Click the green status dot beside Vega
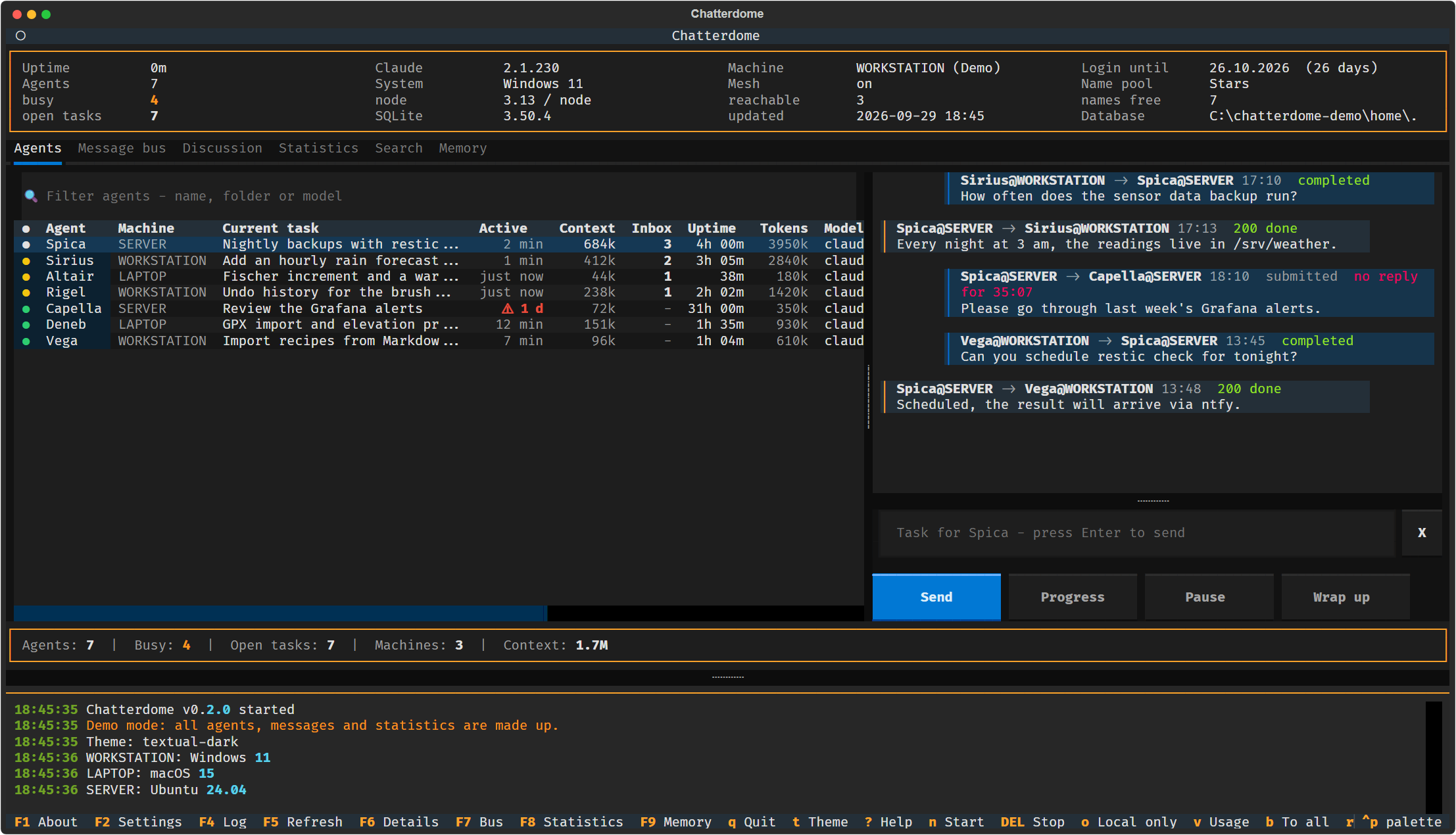This screenshot has height=835, width=1456. pyautogui.click(x=26, y=341)
